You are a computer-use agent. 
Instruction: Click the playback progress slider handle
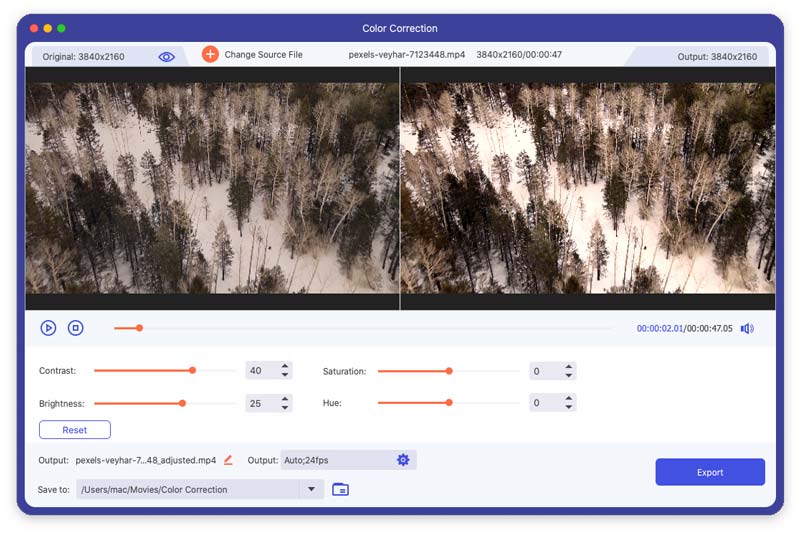click(x=139, y=328)
